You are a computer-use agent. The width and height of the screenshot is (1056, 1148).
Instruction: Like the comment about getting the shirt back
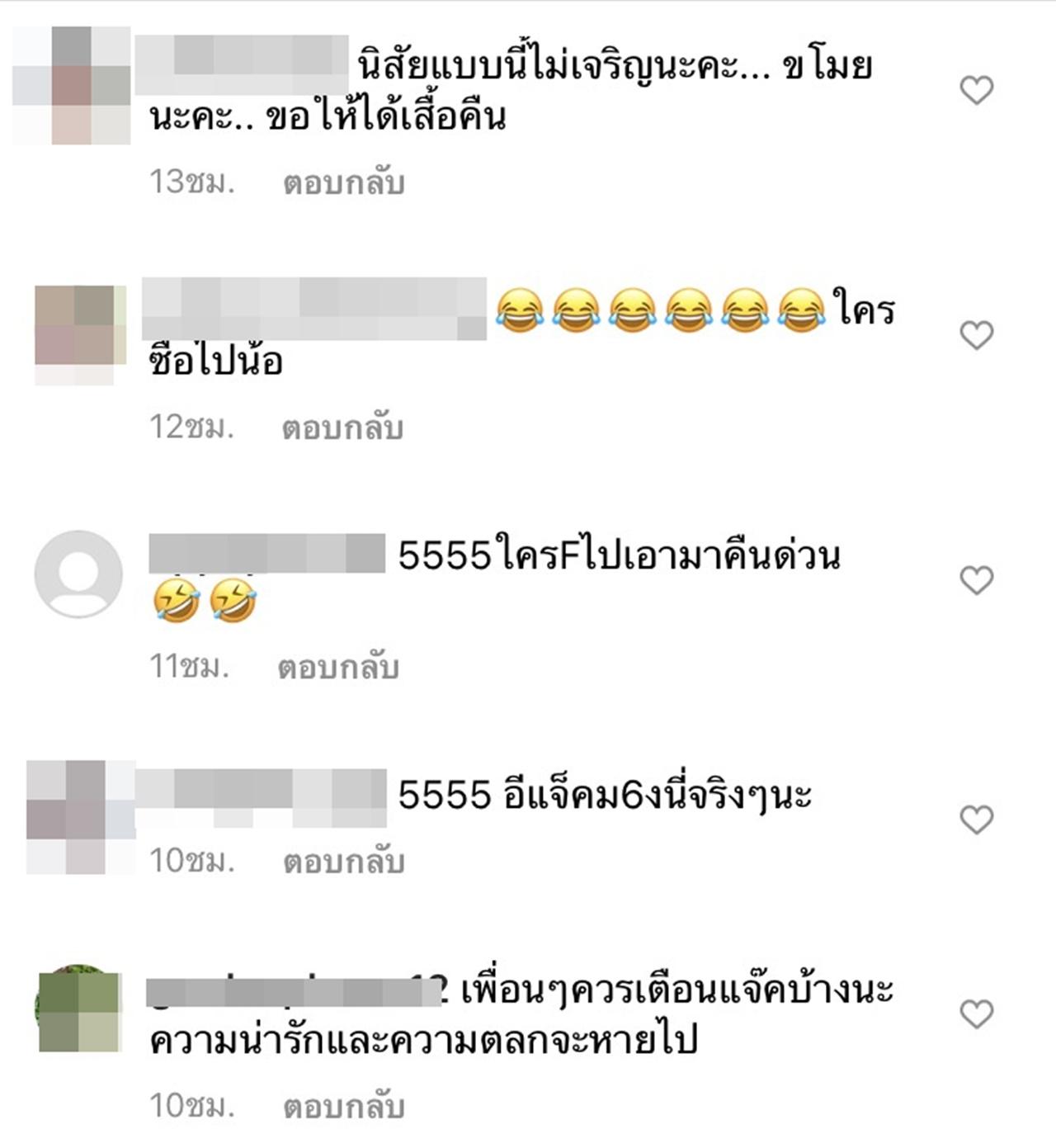coord(977,90)
